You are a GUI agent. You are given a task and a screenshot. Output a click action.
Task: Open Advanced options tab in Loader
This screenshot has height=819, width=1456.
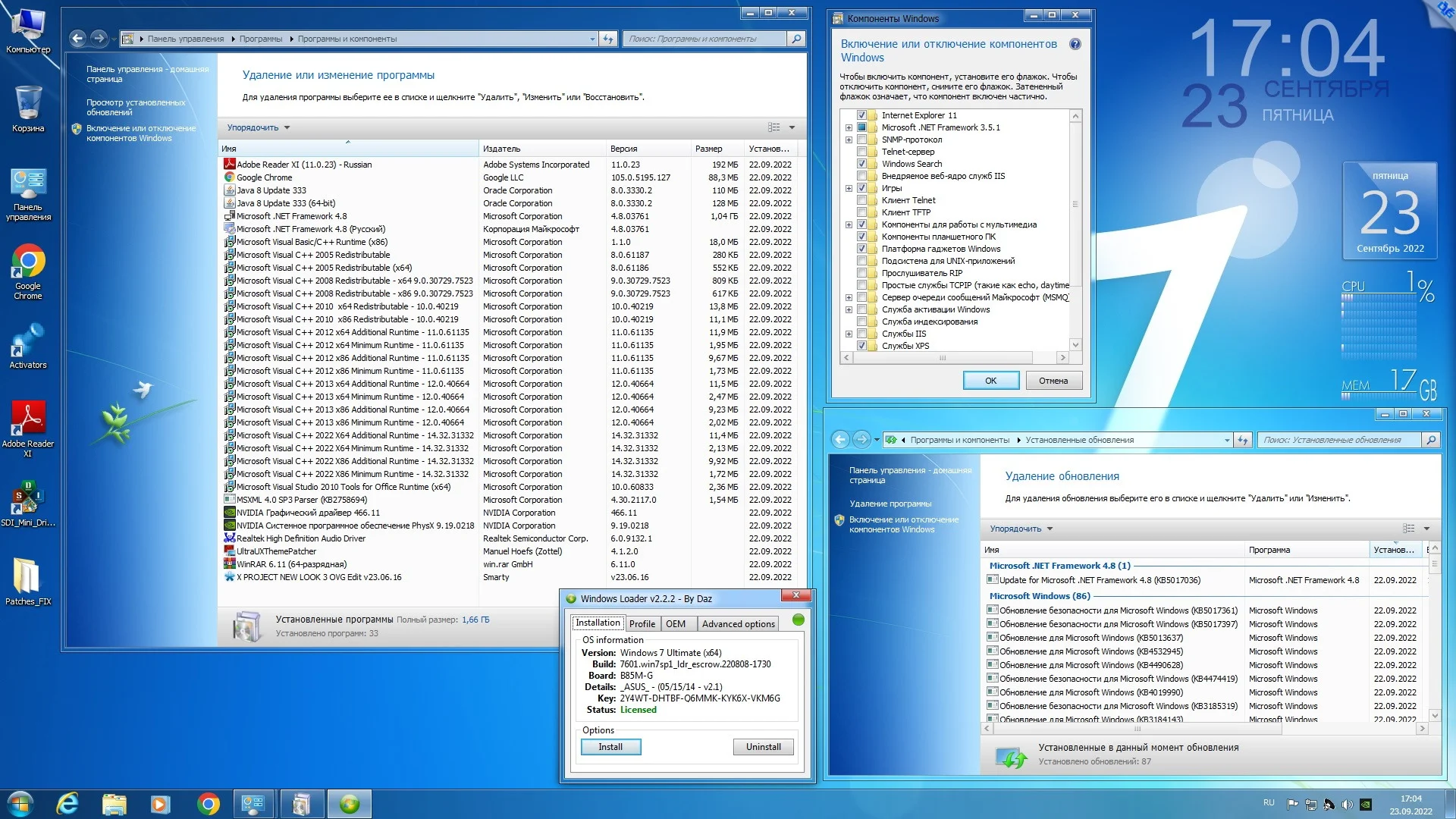tap(738, 623)
